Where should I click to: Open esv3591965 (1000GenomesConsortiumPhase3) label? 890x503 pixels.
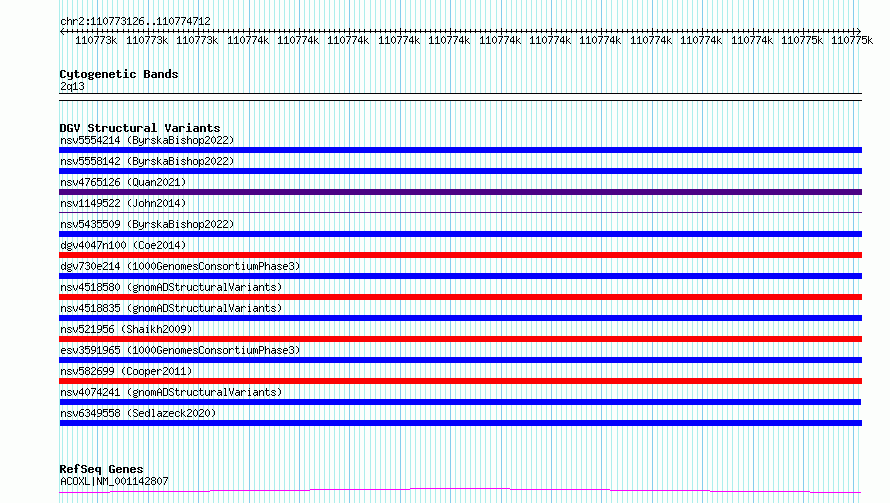(180, 350)
